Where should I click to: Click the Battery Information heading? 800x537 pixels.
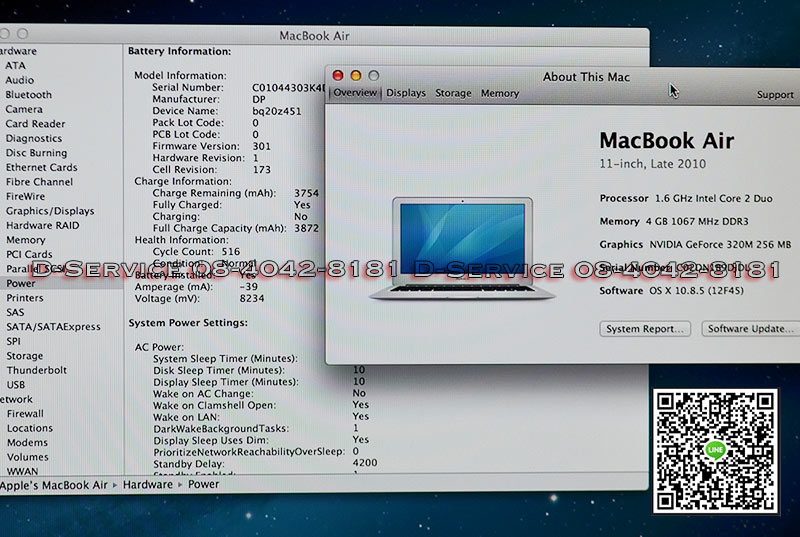click(x=179, y=51)
